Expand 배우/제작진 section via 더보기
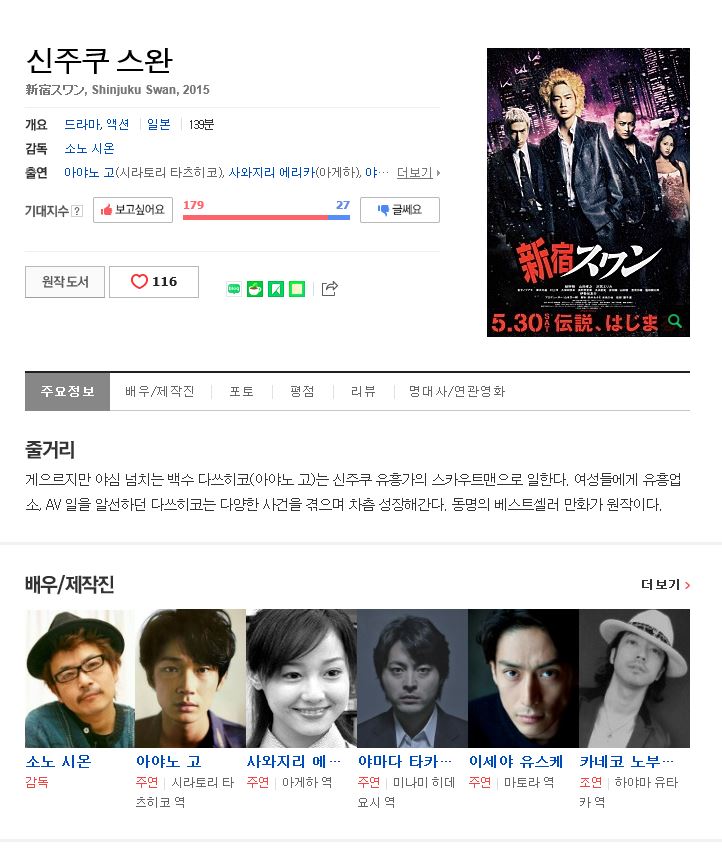The image size is (722, 848). click(x=665, y=585)
